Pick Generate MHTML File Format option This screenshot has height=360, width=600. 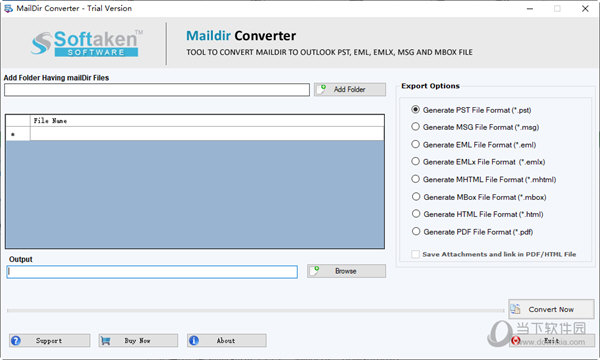click(x=416, y=179)
